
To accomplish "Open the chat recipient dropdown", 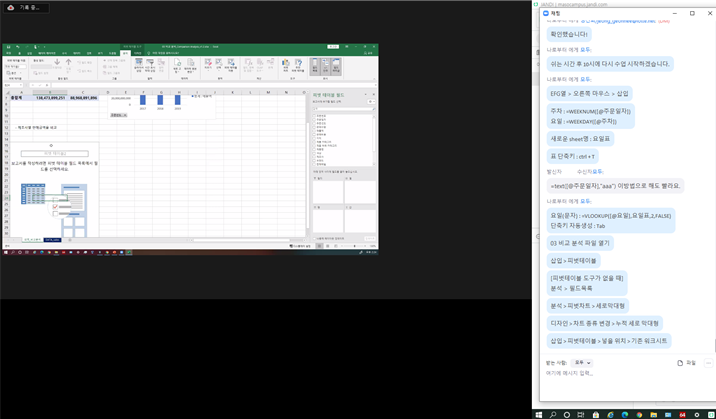I will click(x=582, y=363).
